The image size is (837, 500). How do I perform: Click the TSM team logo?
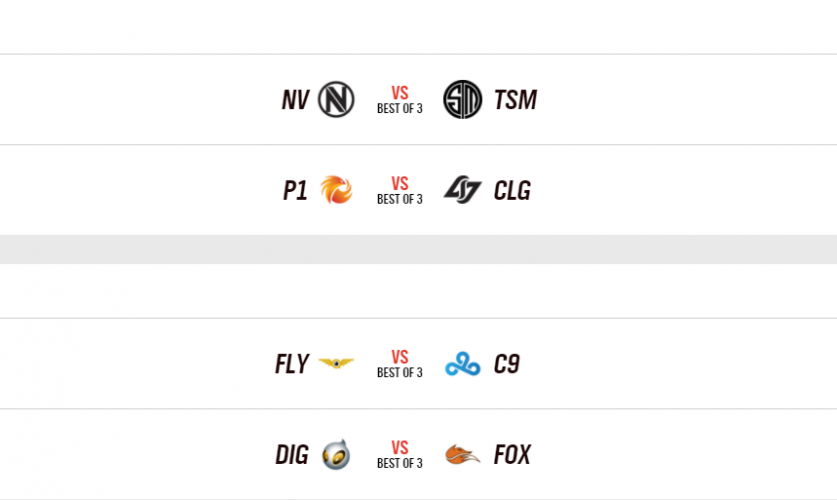pos(462,100)
